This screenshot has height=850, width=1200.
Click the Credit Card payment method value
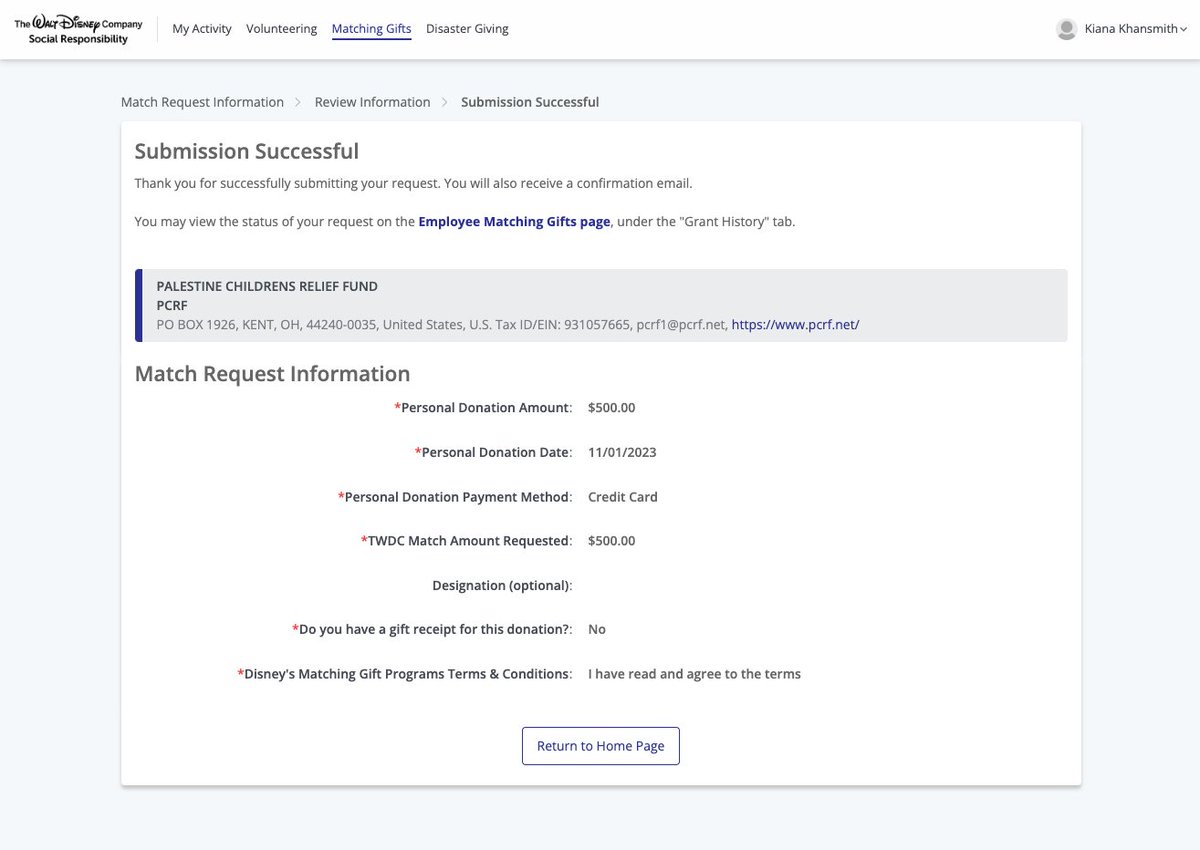point(623,497)
